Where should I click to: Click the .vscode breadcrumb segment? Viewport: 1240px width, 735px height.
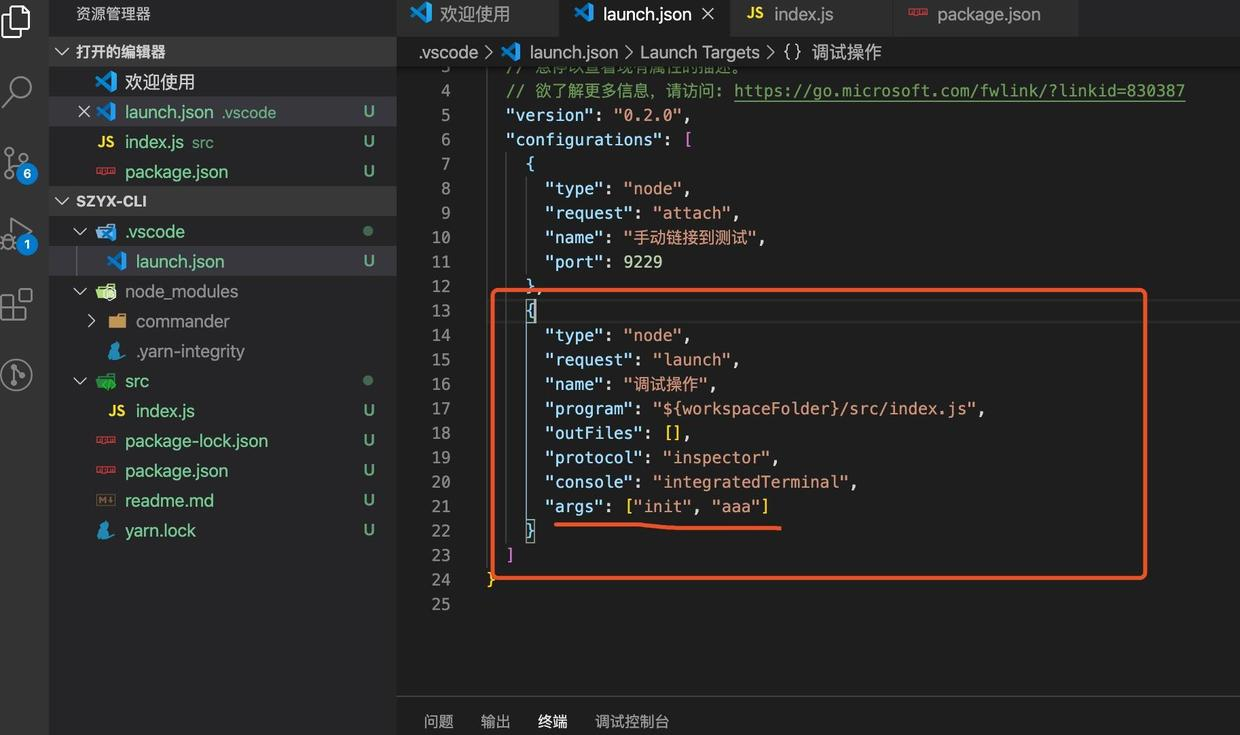448,52
